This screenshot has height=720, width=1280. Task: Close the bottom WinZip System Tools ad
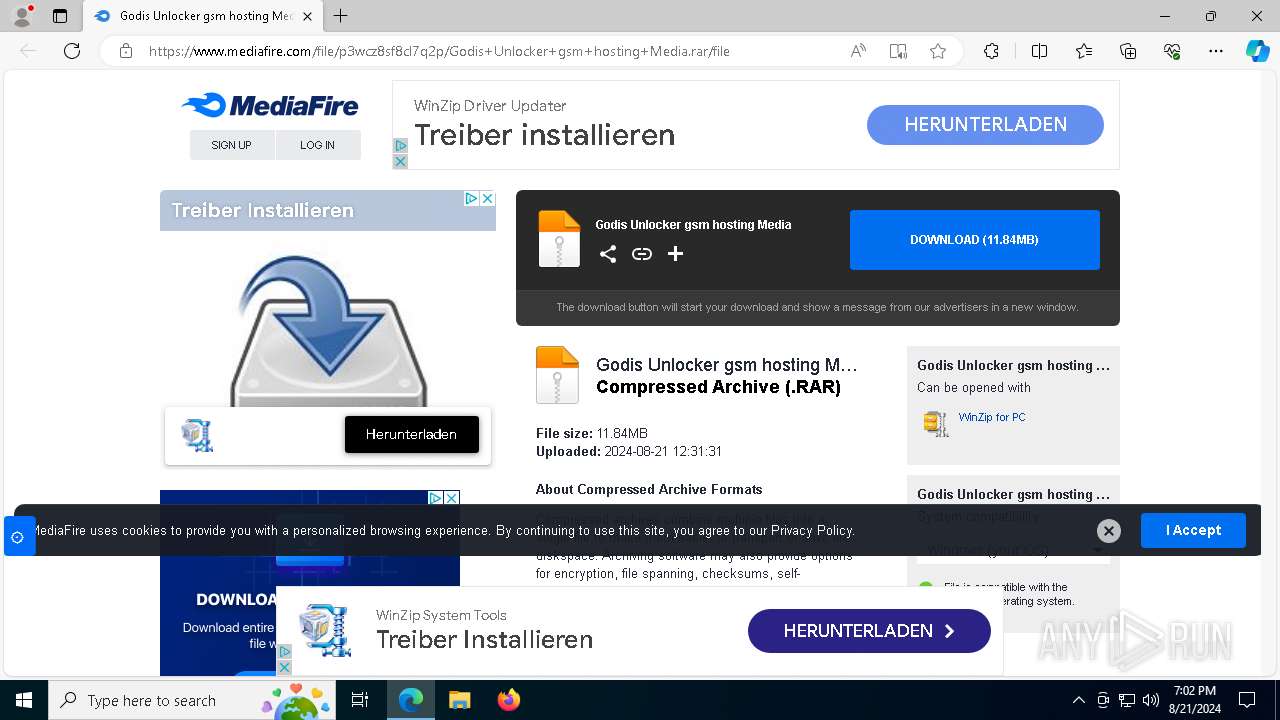(284, 667)
